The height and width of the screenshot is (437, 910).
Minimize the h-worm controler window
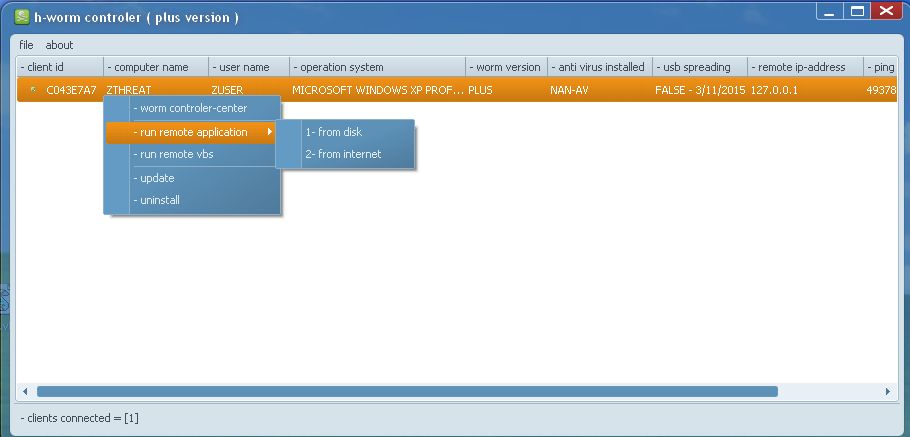click(x=830, y=11)
